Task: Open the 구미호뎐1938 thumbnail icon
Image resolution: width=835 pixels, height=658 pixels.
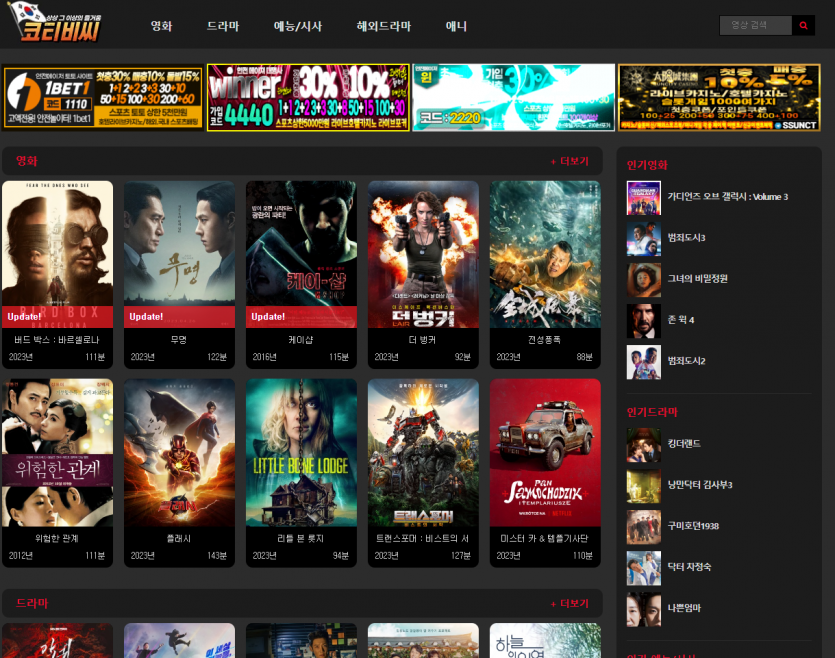Action: point(643,527)
